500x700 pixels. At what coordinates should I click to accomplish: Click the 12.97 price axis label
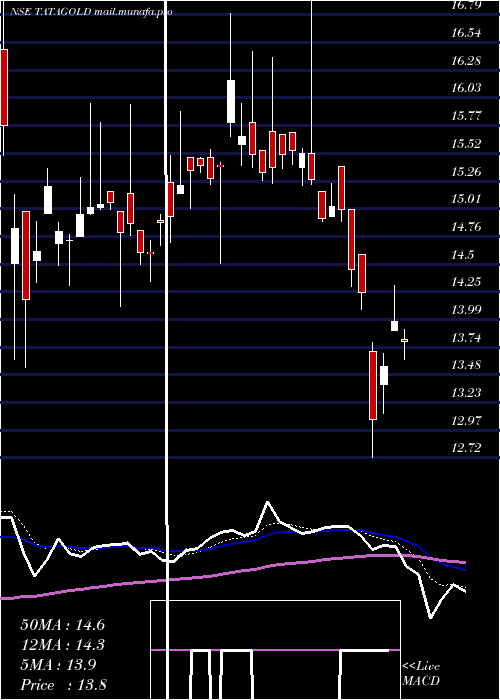coord(466,421)
